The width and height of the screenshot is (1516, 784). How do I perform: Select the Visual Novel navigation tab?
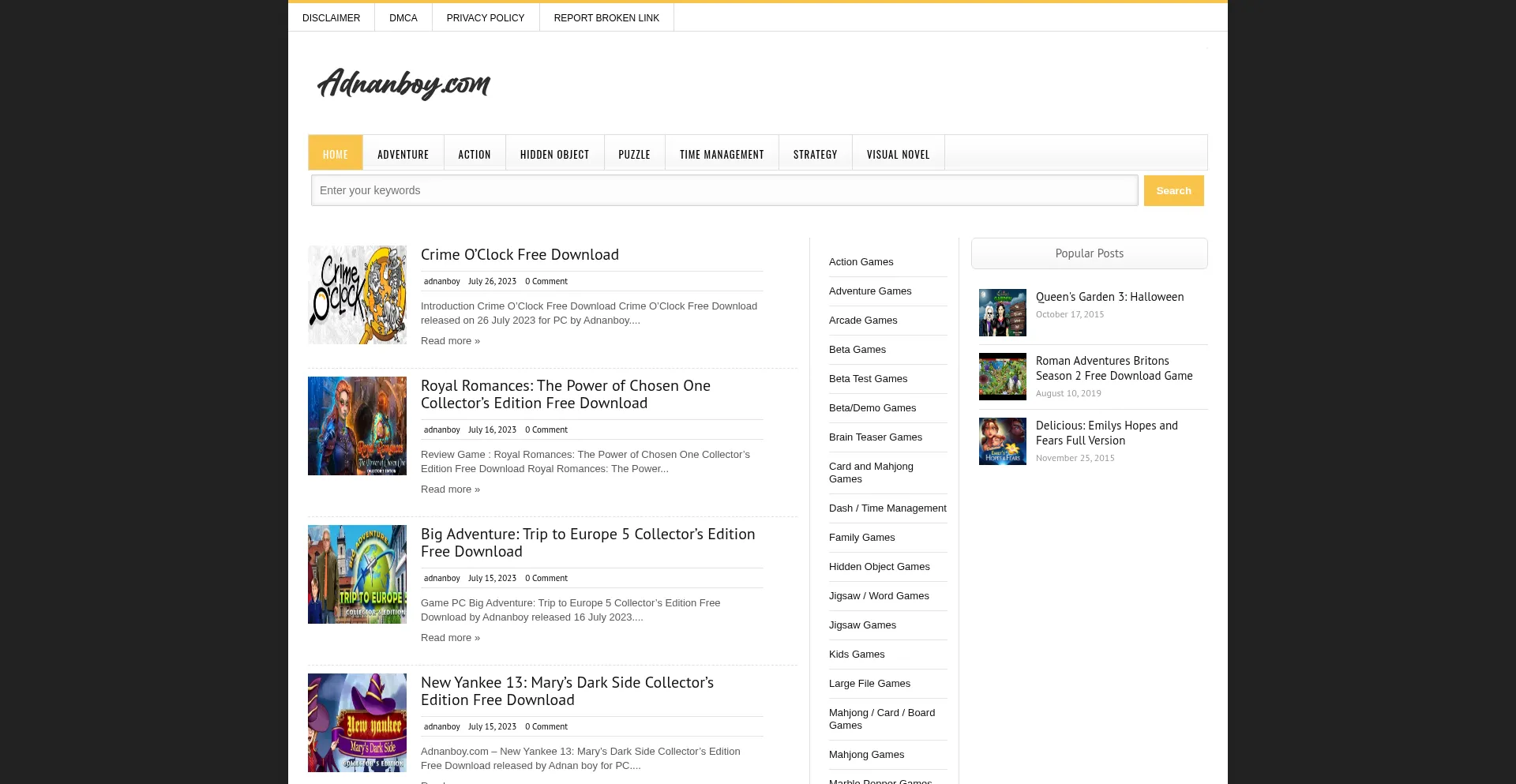coord(898,153)
